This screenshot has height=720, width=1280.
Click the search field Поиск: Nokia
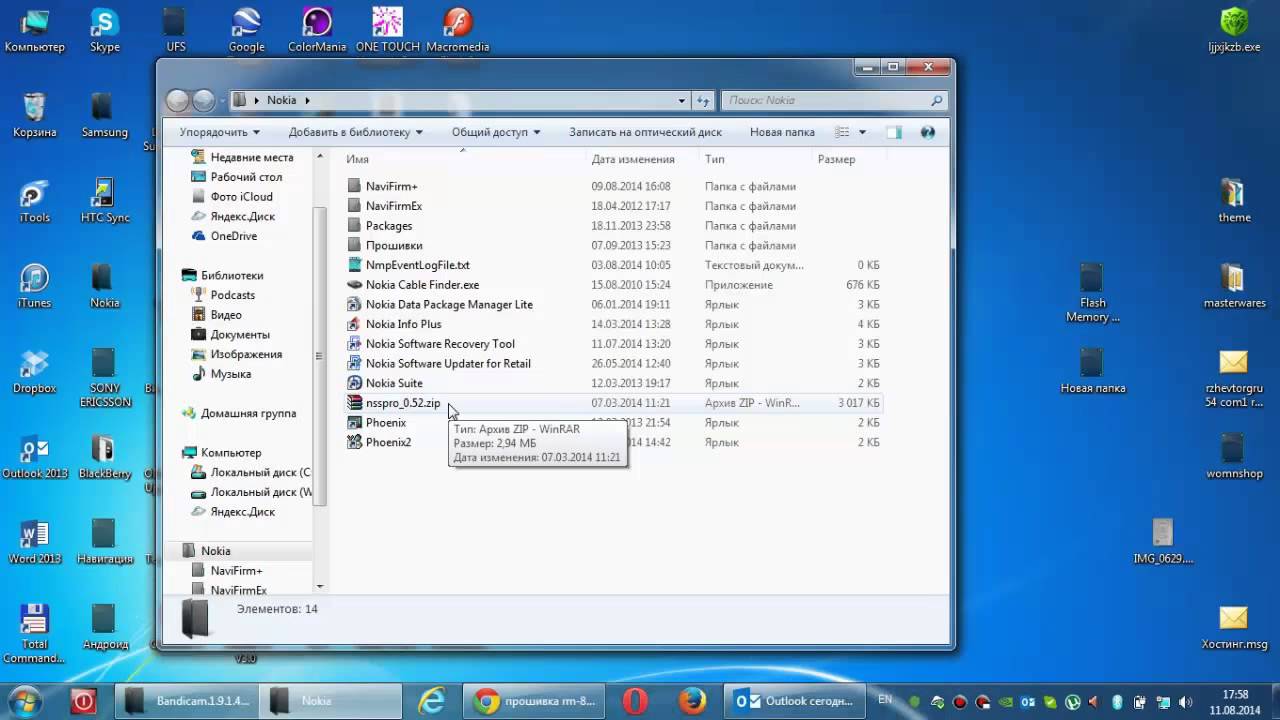tap(833, 100)
